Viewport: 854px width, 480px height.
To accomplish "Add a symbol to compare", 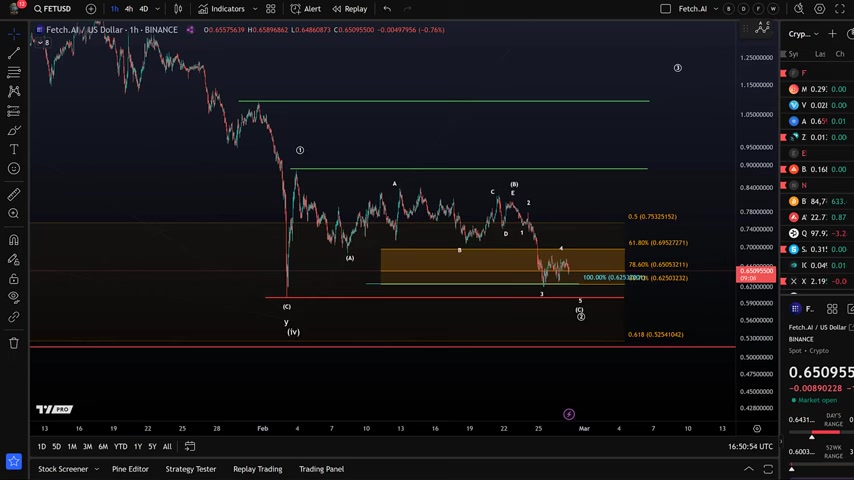I will 91,9.
